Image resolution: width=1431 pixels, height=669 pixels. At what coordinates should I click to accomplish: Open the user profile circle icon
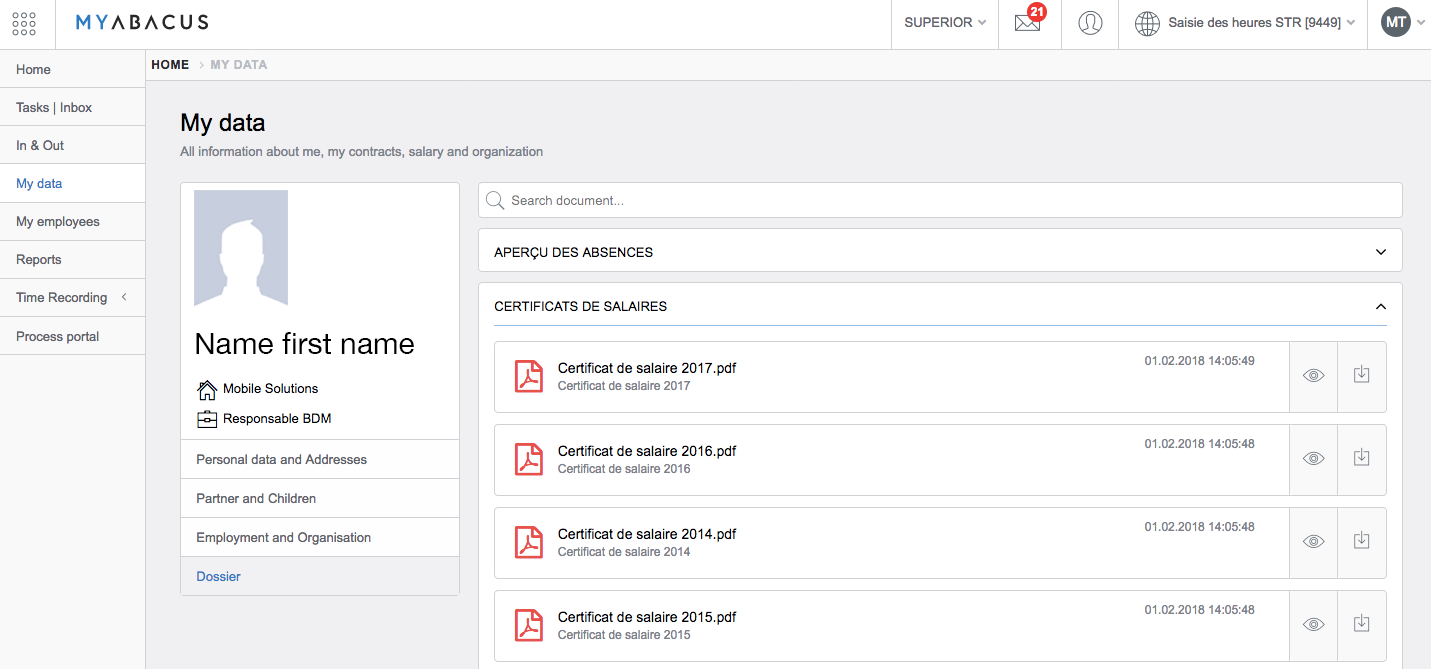pyautogui.click(x=1090, y=23)
